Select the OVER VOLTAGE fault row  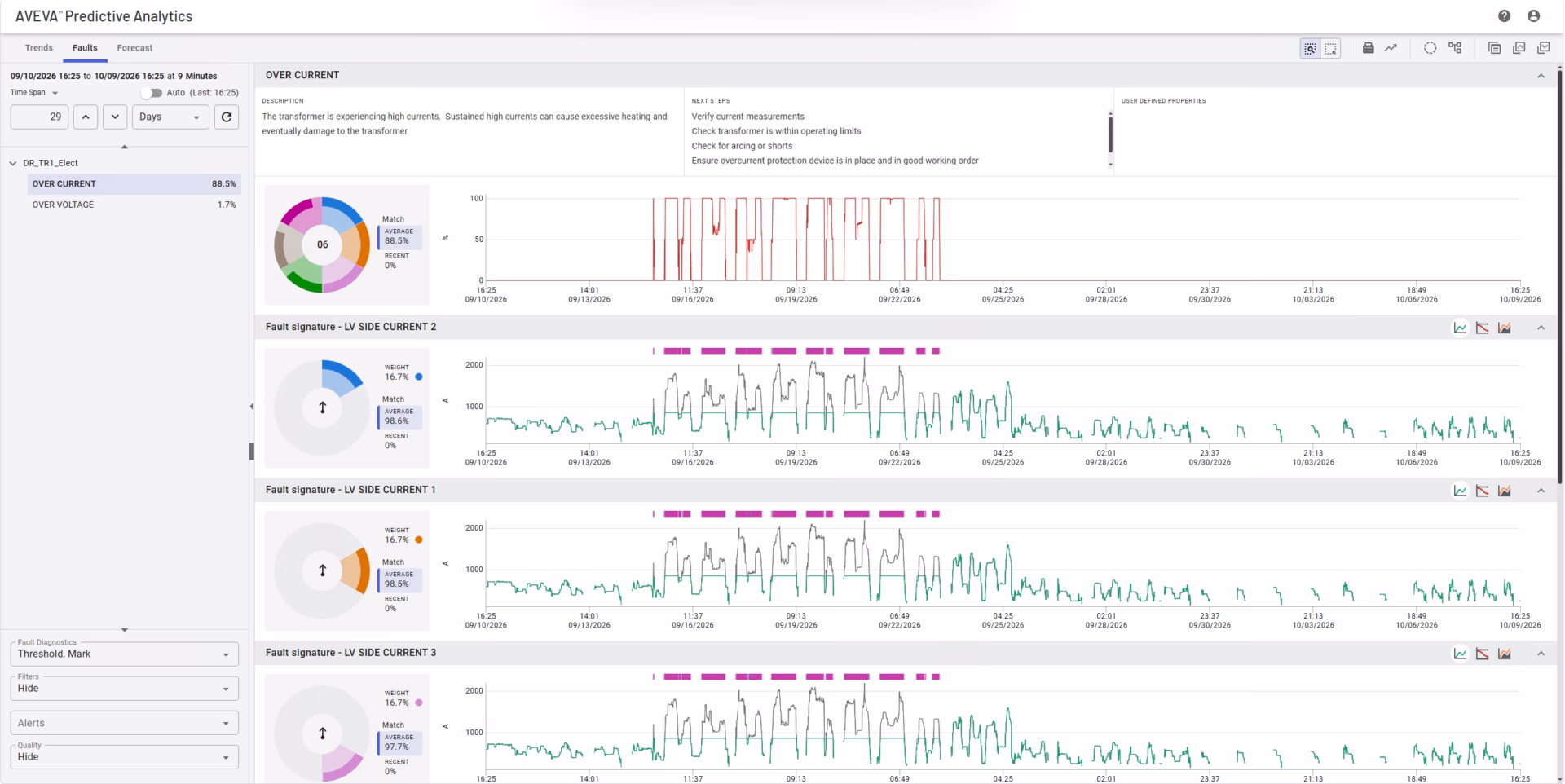[134, 205]
